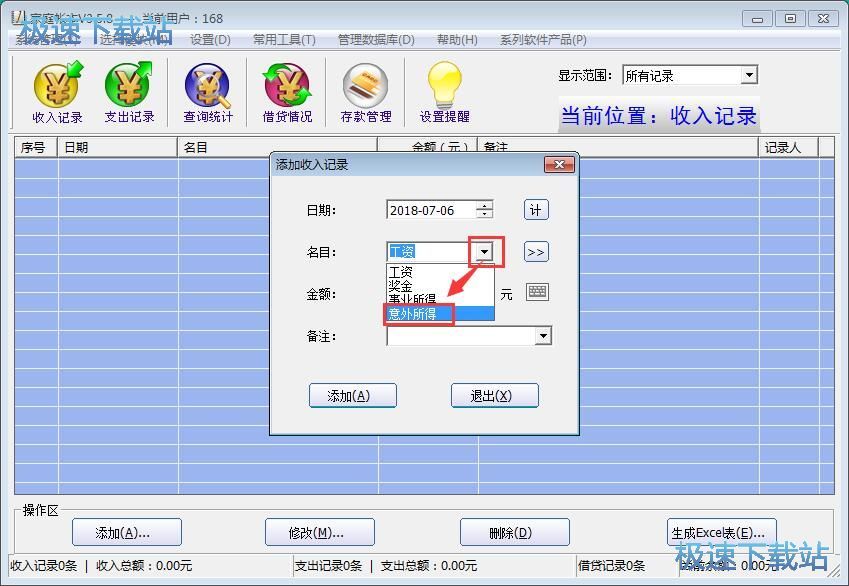Screen dimensions: 849x586
Task: Click 添加(A) button in the dialog
Action: (x=352, y=396)
